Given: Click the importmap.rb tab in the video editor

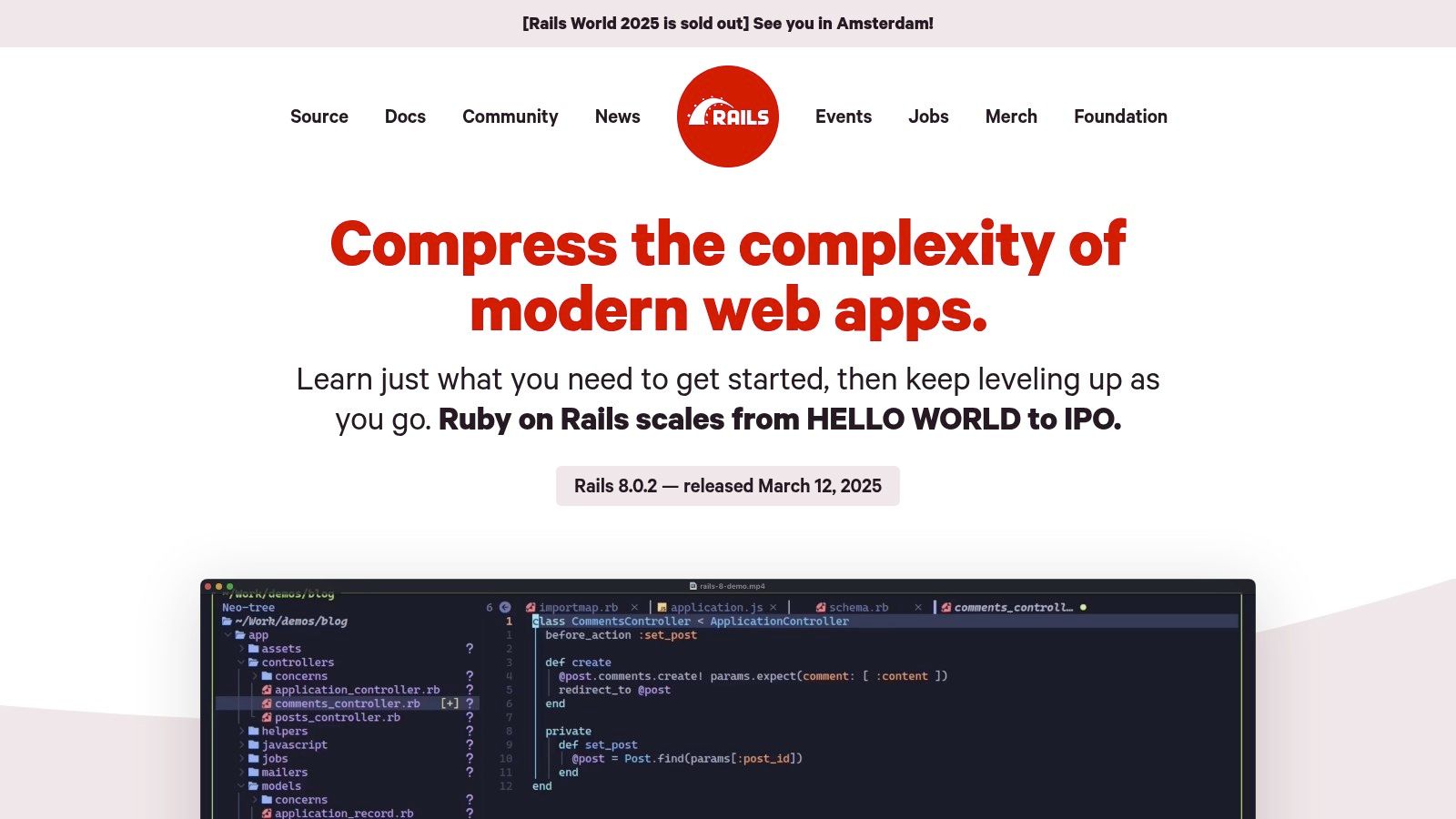Looking at the screenshot, I should tap(579, 607).
